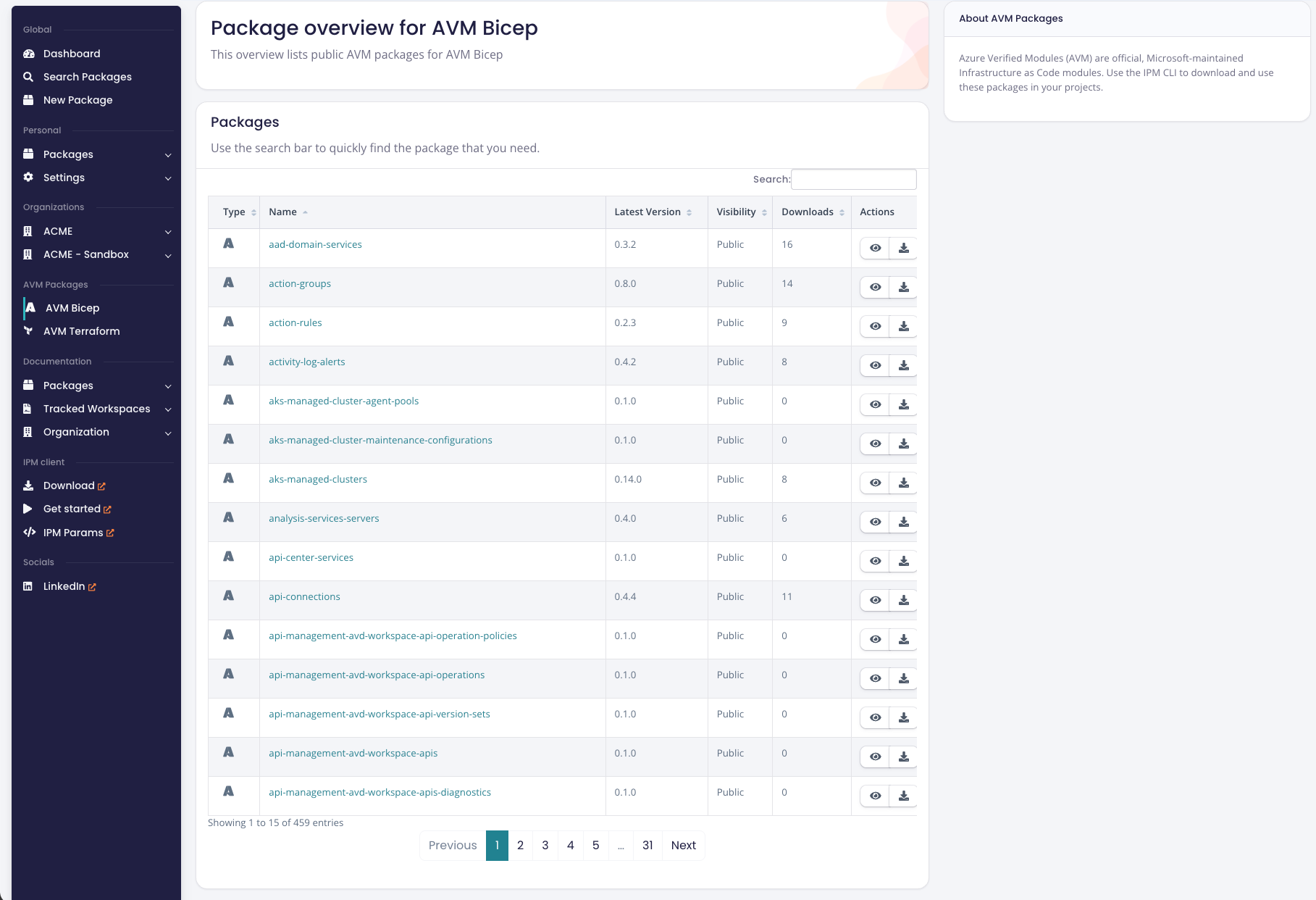Click the Type icon for action-rules row

point(229,322)
